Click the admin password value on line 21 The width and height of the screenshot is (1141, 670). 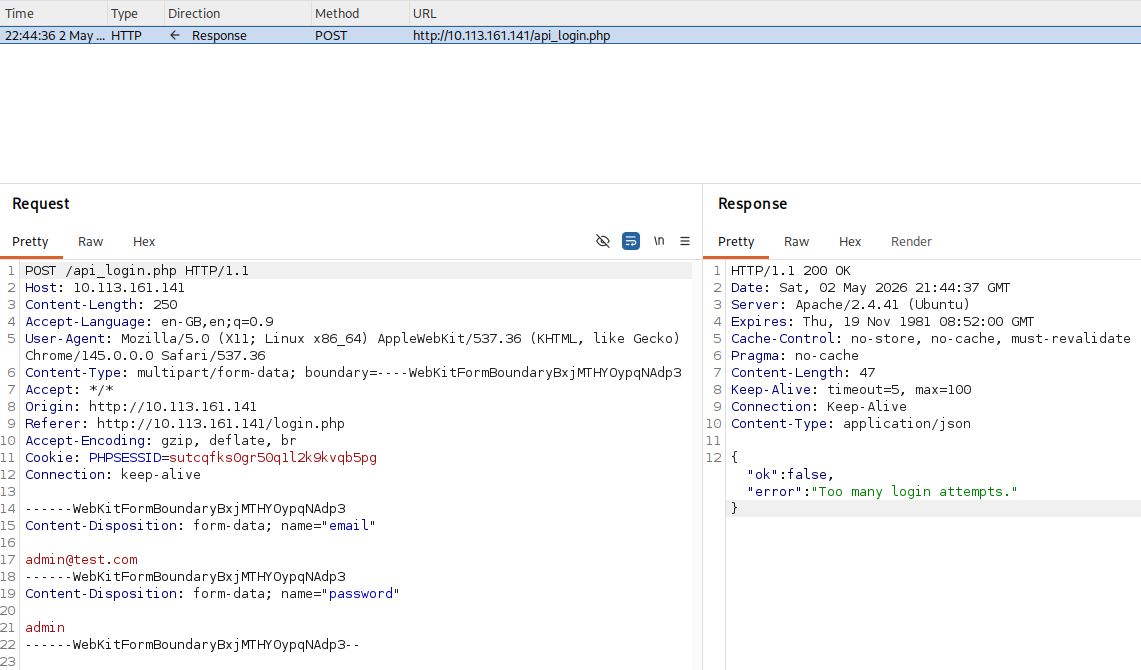(45, 627)
